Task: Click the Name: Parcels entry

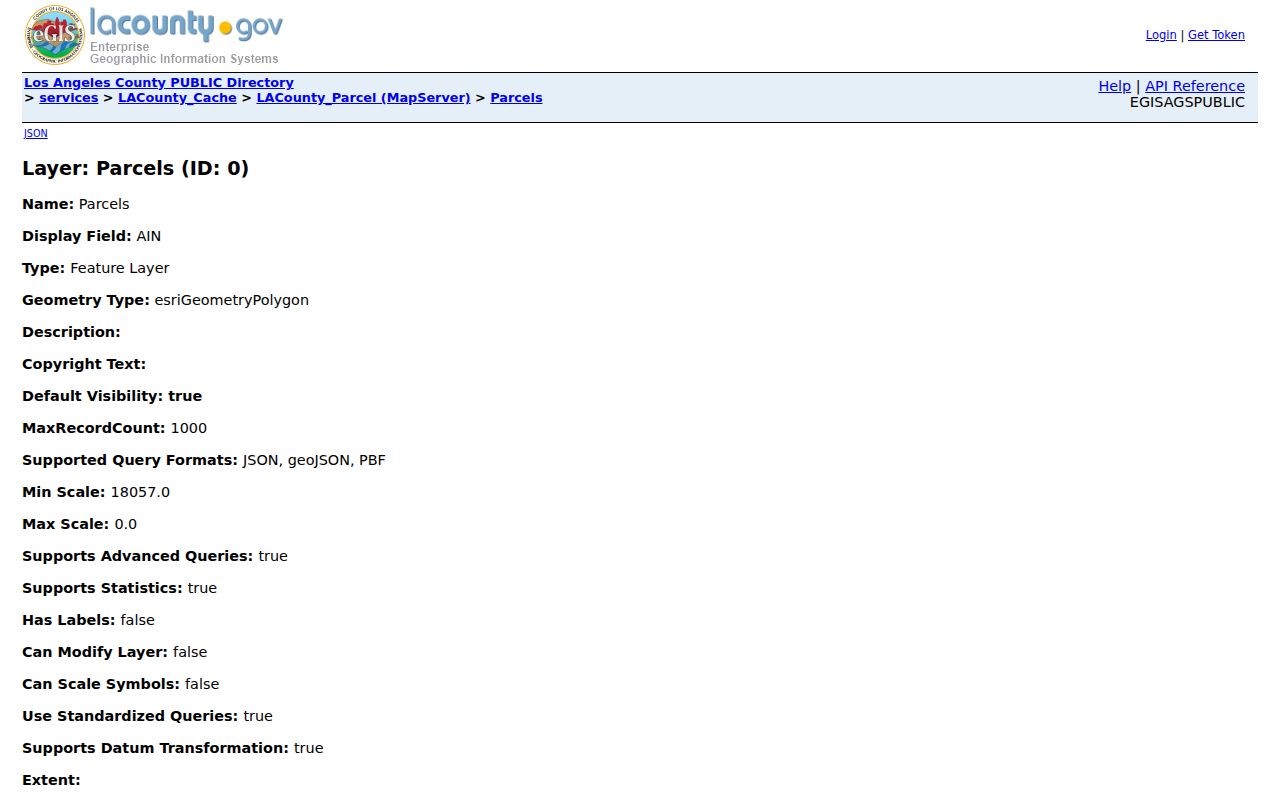Action: click(76, 204)
